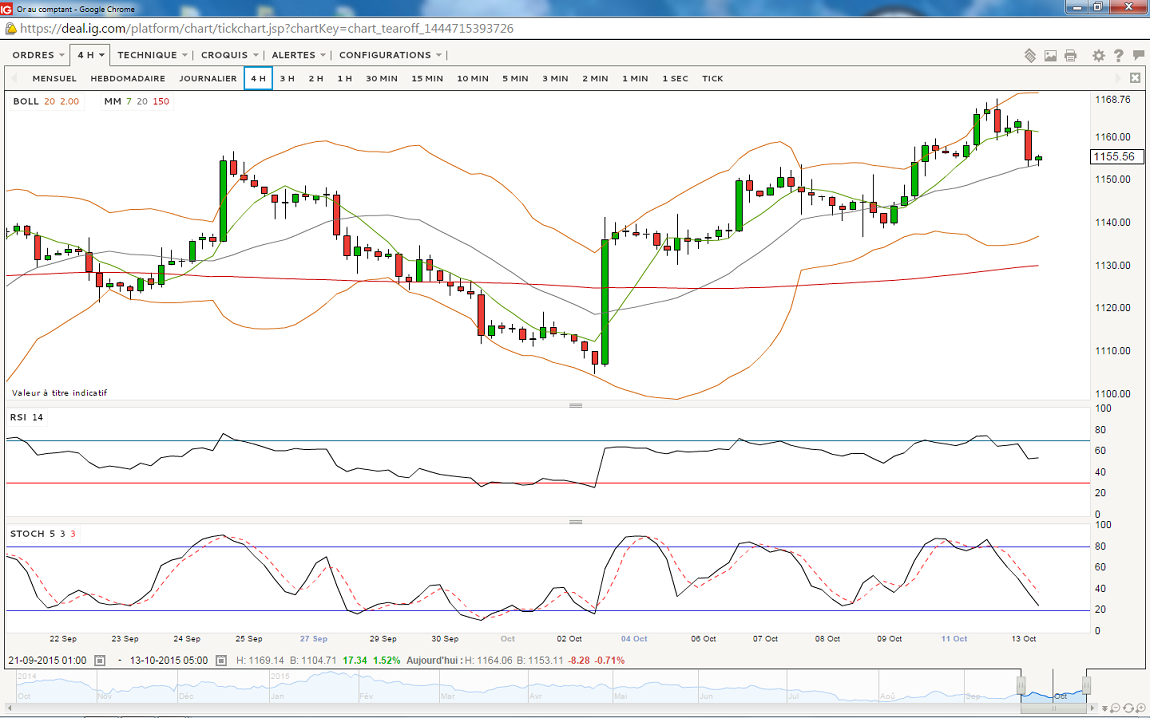
Task: Close the timeframe bar with the X box
Action: tap(1135, 78)
